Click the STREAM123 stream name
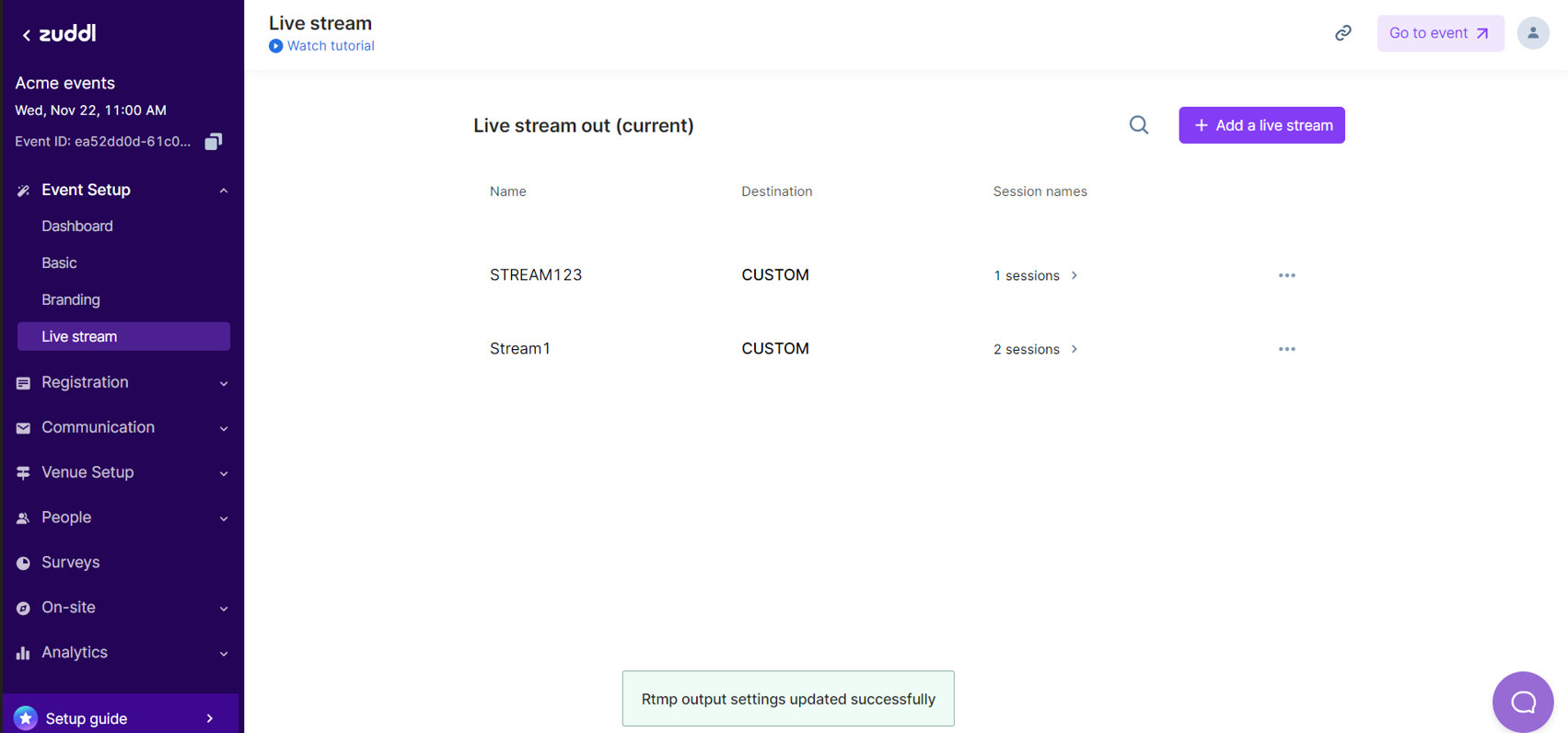Image resolution: width=1568 pixels, height=733 pixels. point(536,275)
